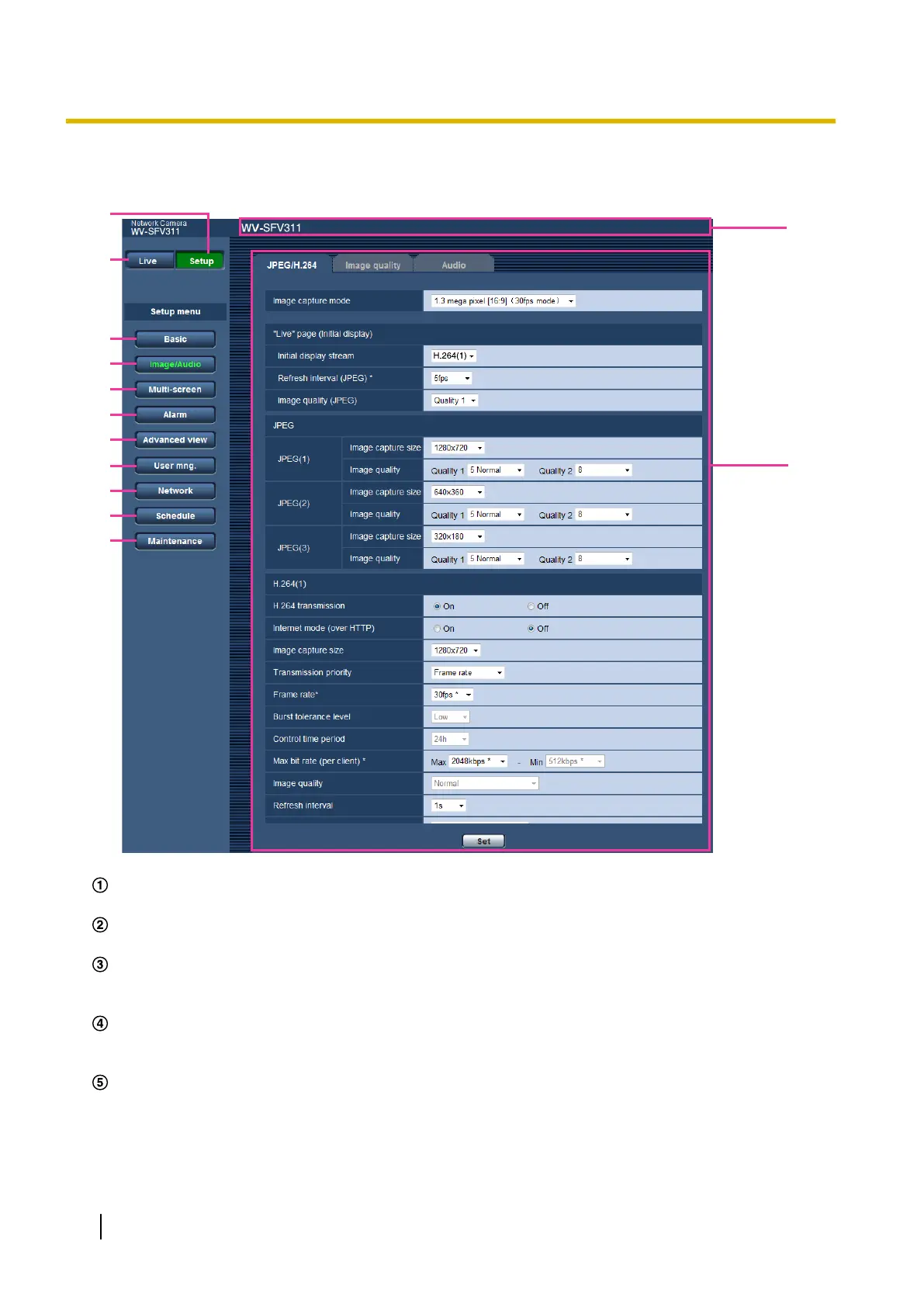The width and height of the screenshot is (924, 1307).
Task: Open JPEG(2) Quality 2 dropdown
Action: 604,515
